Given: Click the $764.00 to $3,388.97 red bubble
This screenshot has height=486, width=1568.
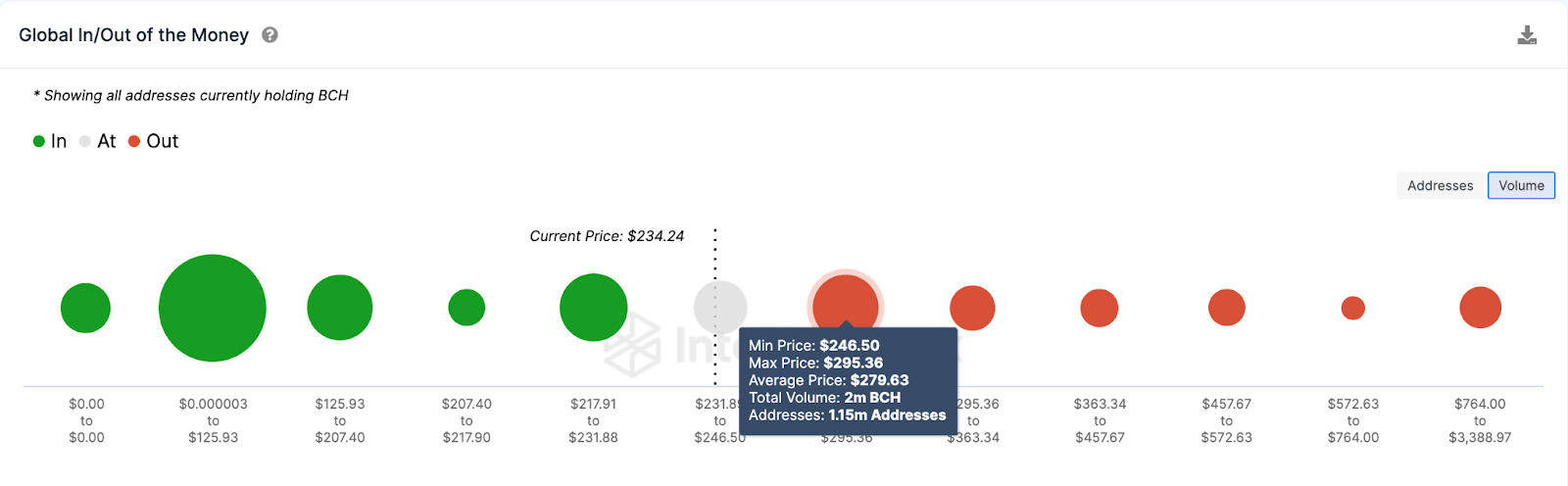Looking at the screenshot, I should tap(1480, 308).
